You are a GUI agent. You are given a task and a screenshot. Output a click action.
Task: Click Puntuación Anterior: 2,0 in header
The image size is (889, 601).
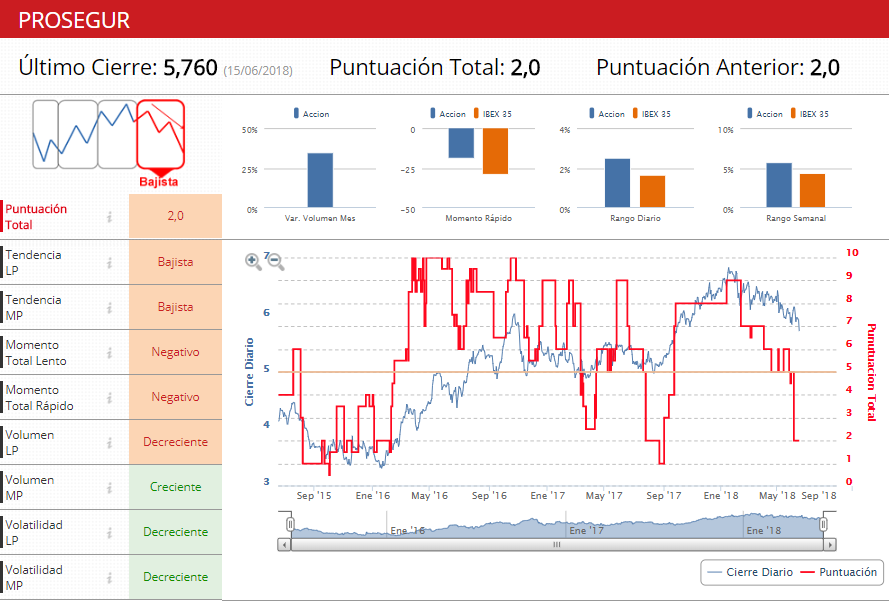[718, 67]
